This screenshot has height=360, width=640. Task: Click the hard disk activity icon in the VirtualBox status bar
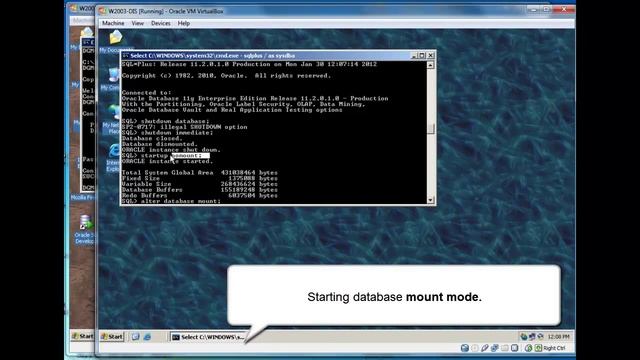(465, 348)
